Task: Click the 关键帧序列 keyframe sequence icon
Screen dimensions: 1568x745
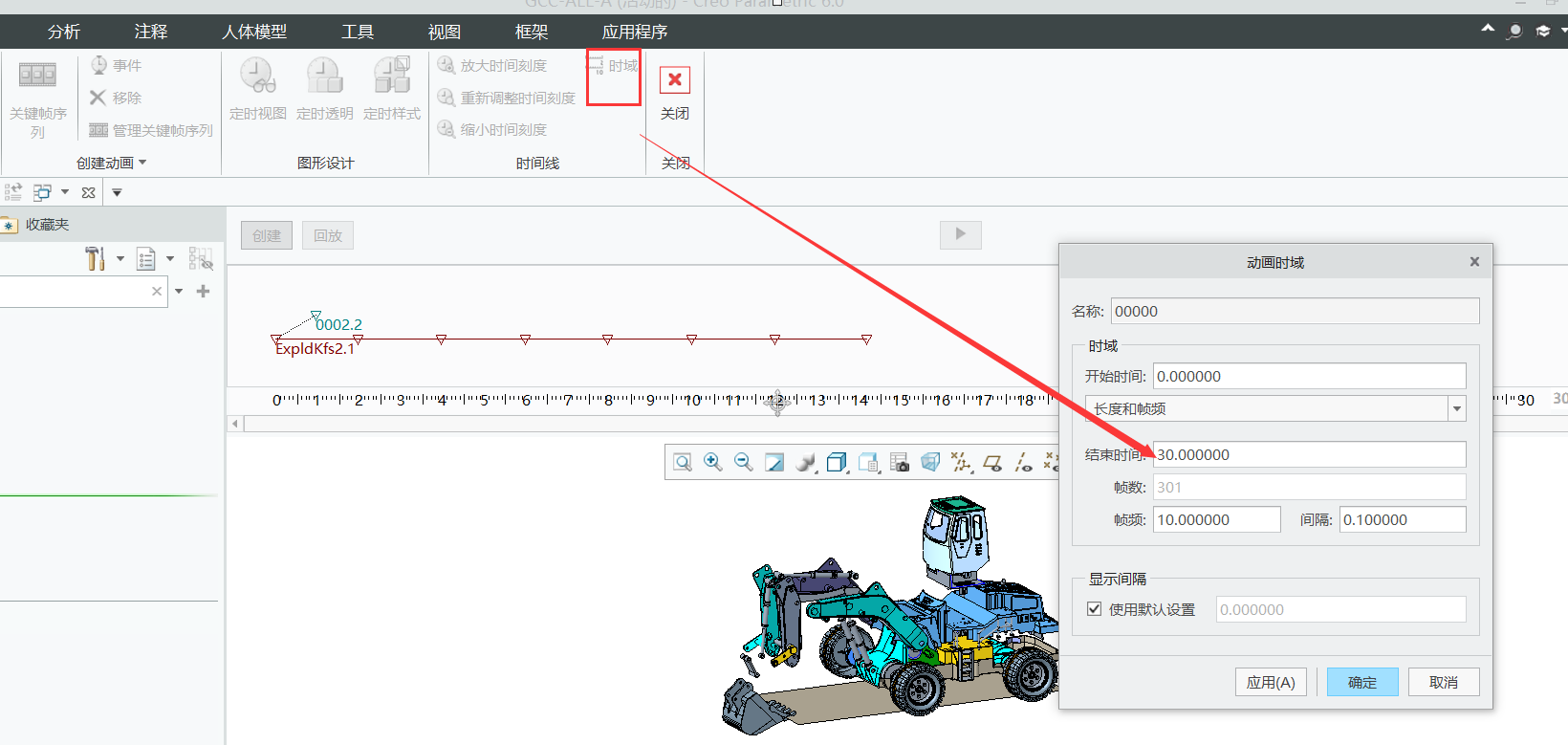Action: [x=37, y=75]
